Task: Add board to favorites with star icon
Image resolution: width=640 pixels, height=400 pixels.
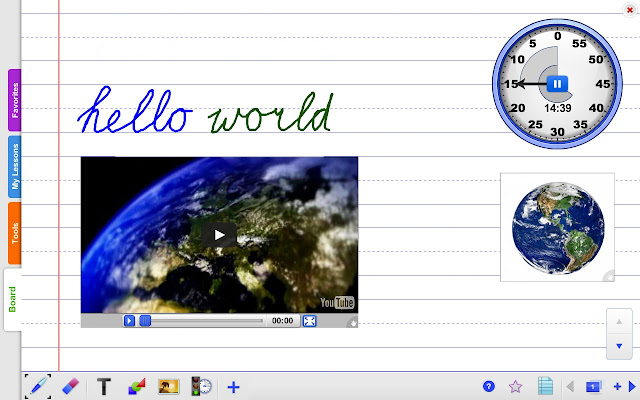Action: pyautogui.click(x=516, y=386)
